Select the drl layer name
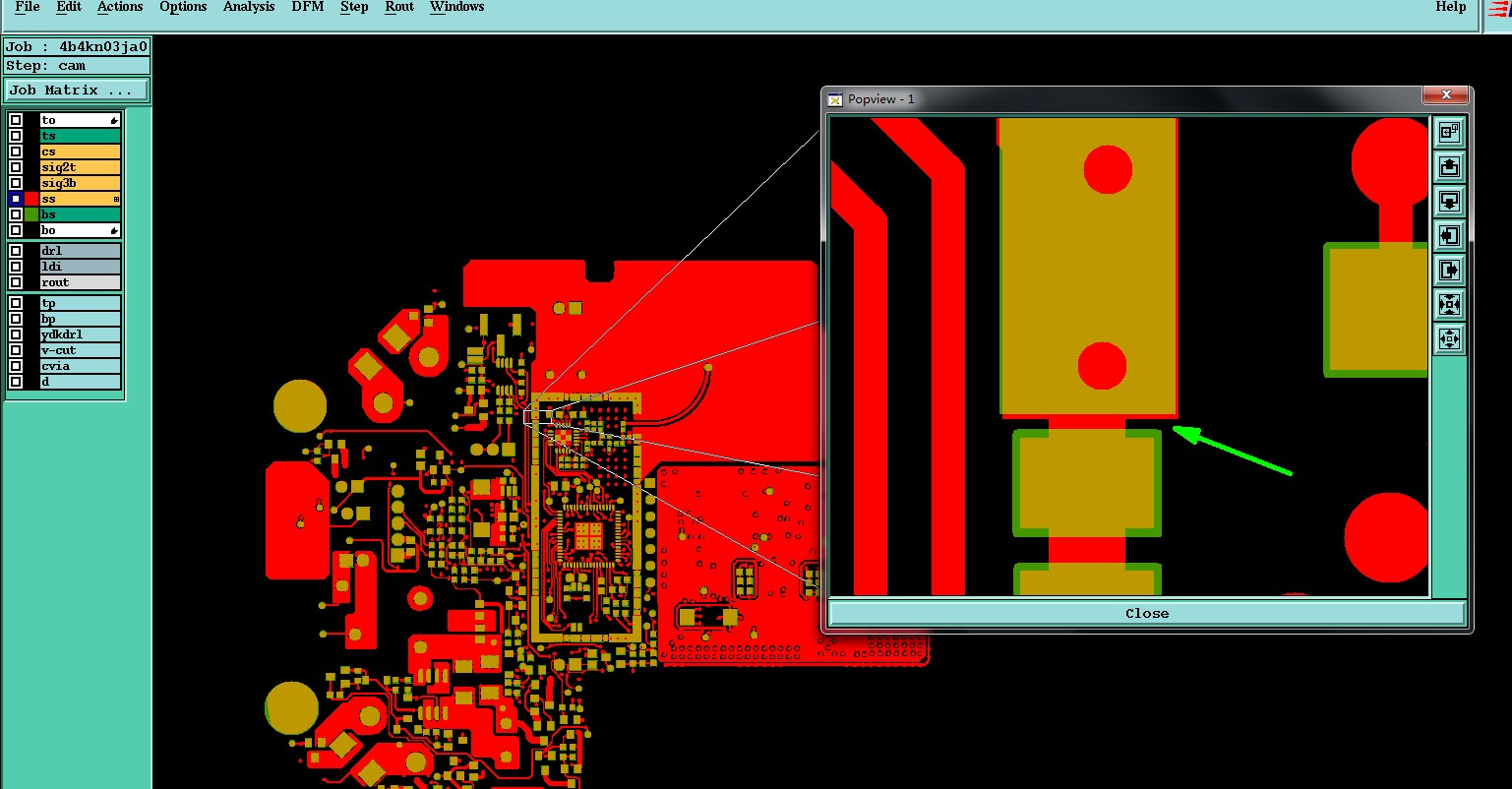The image size is (1512, 789). tap(81, 251)
